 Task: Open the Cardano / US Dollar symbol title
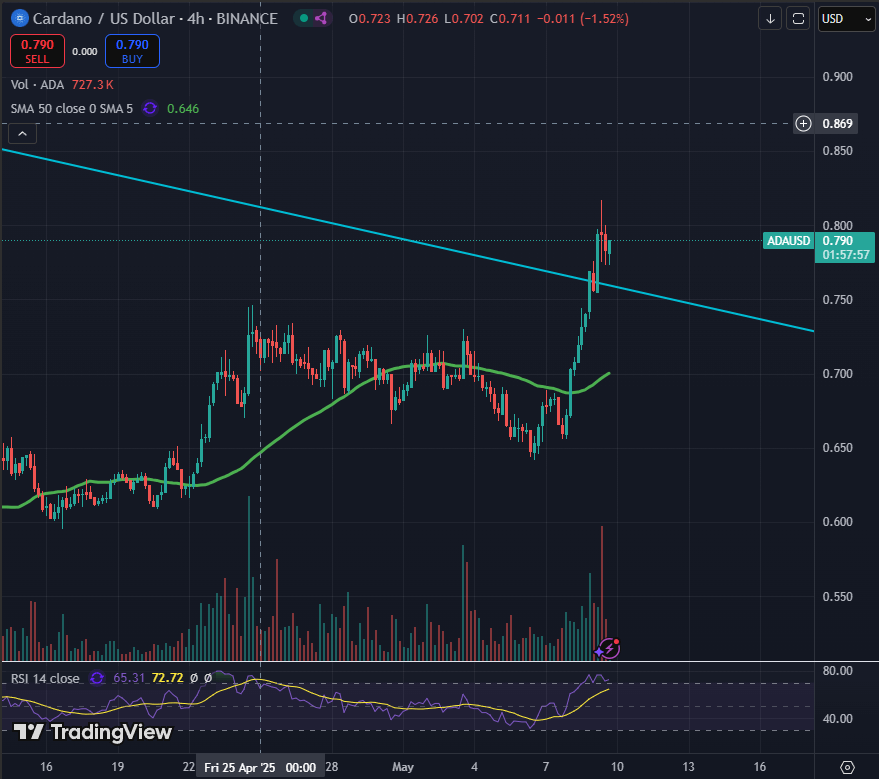click(x=155, y=18)
